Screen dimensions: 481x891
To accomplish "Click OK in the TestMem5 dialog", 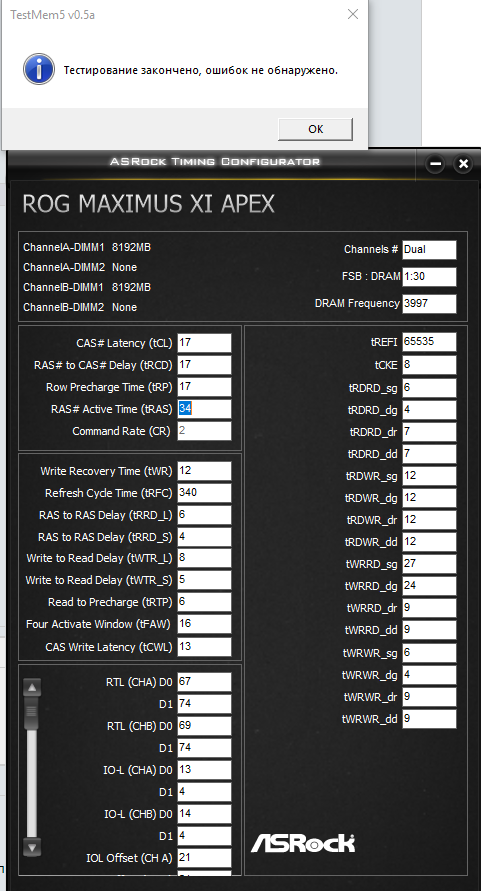I will 316,129.
